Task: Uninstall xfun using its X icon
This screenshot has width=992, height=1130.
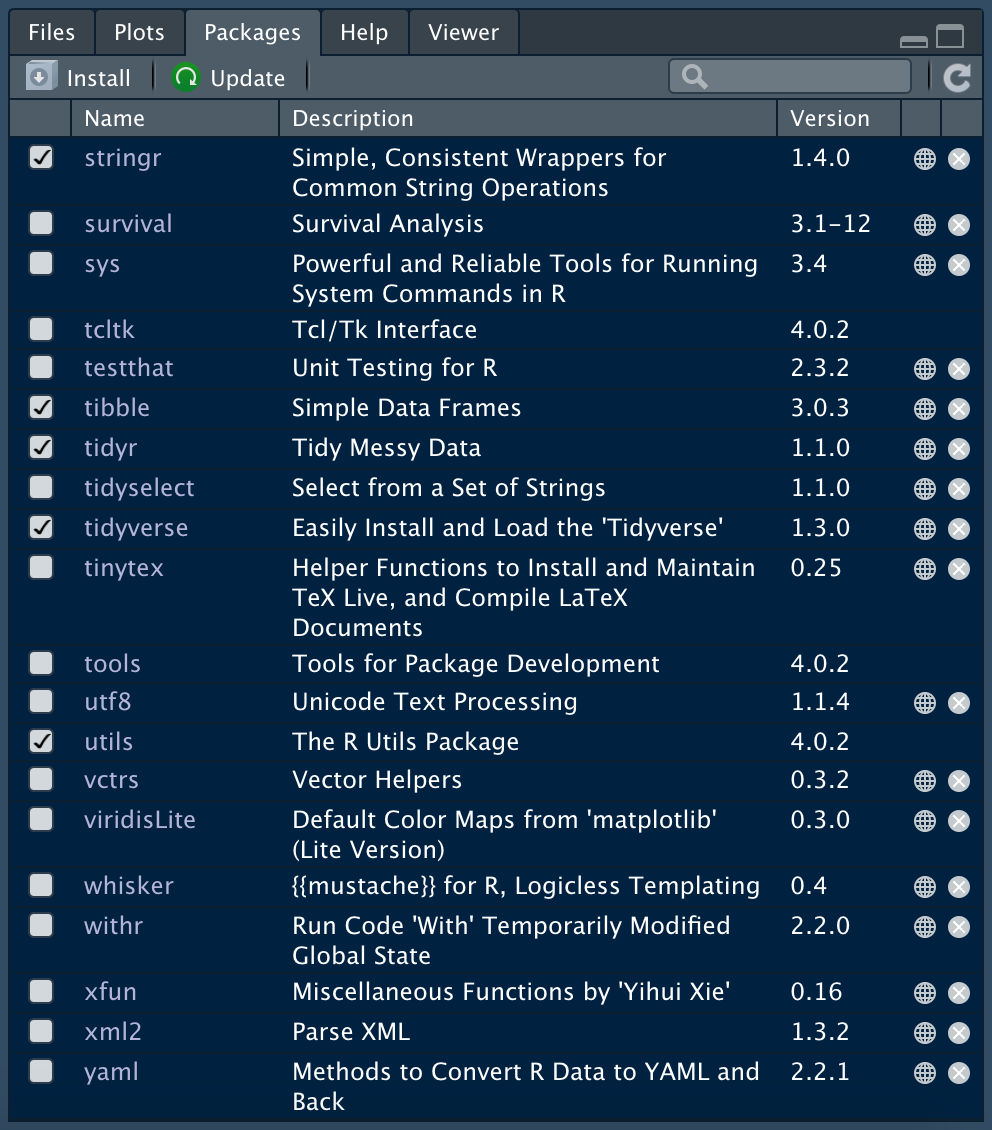Action: pyautogui.click(x=959, y=993)
